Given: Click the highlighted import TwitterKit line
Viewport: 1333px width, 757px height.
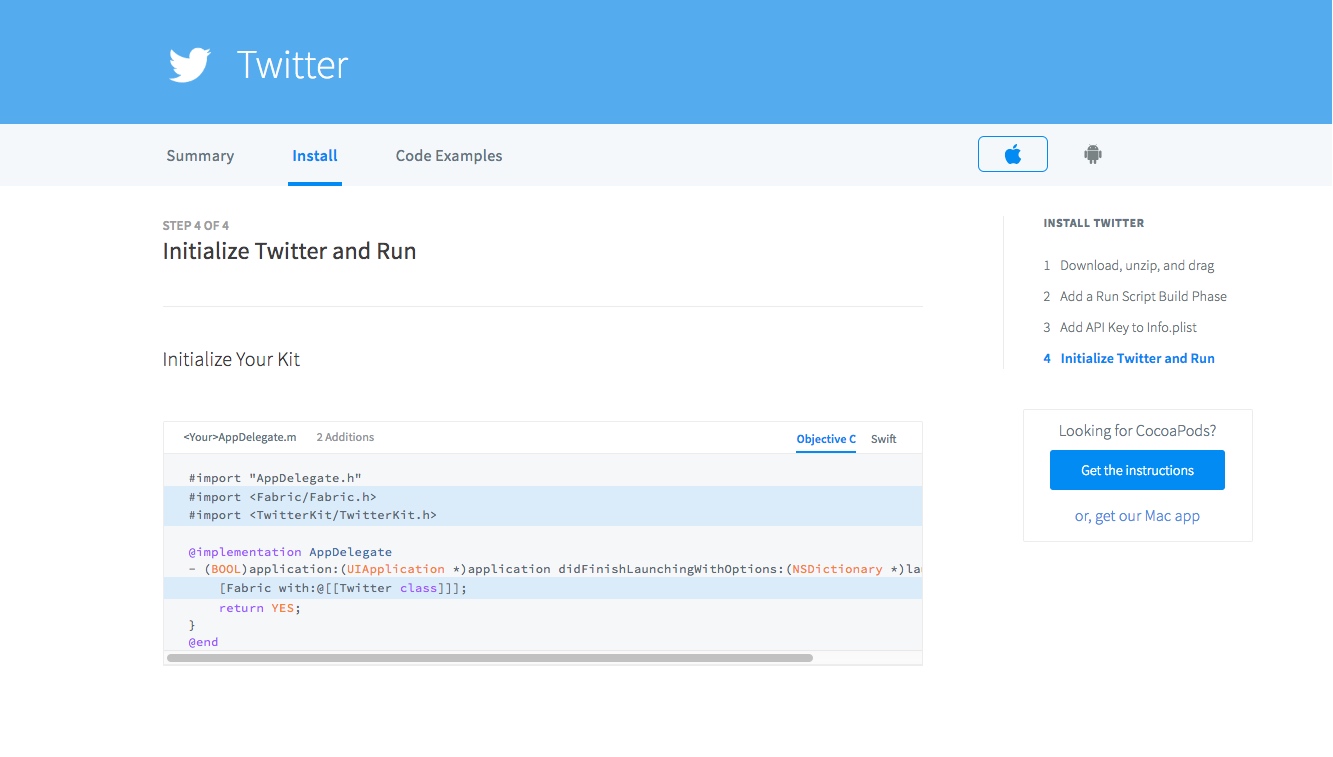Looking at the screenshot, I should (x=312, y=515).
